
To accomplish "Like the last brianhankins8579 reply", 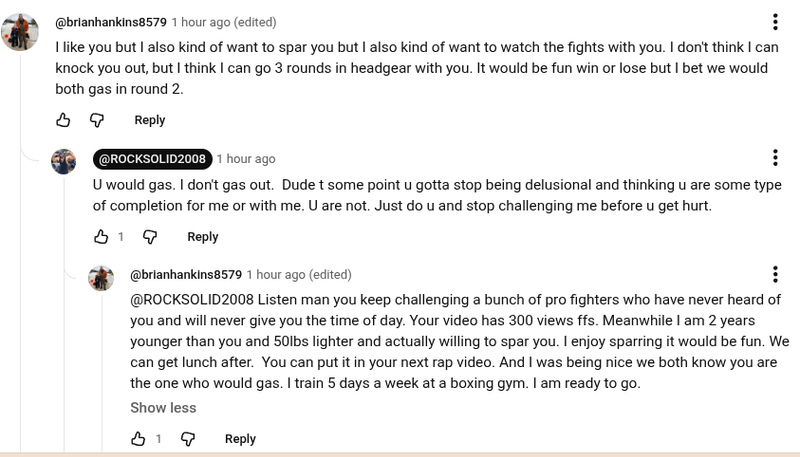I will click(138, 439).
